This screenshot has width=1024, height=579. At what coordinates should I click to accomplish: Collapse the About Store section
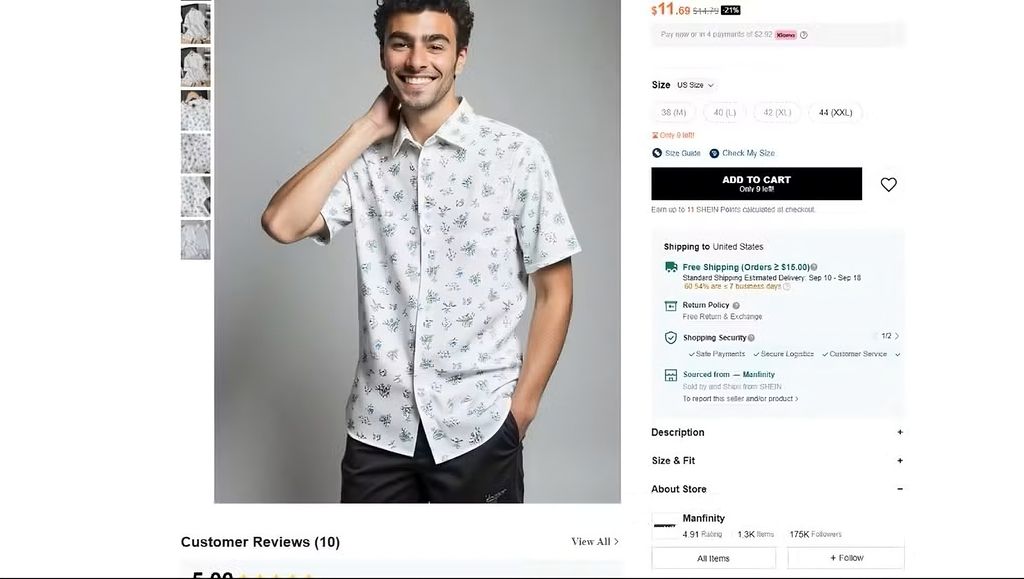pos(899,489)
